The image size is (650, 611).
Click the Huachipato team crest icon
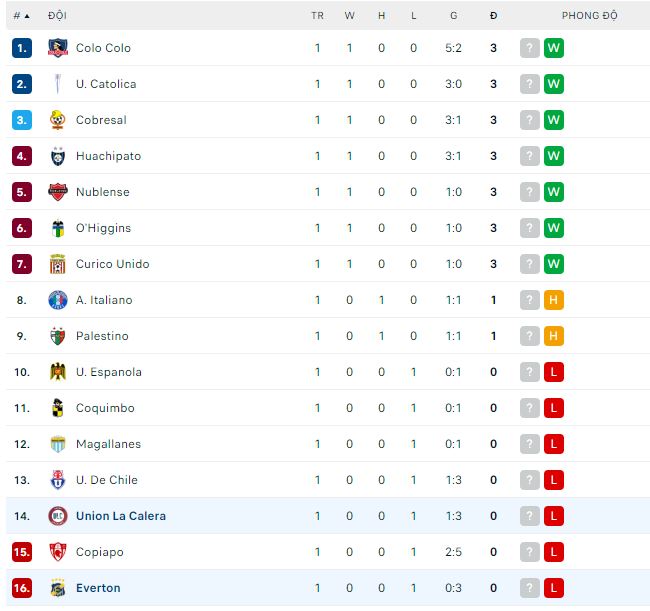pyautogui.click(x=57, y=156)
